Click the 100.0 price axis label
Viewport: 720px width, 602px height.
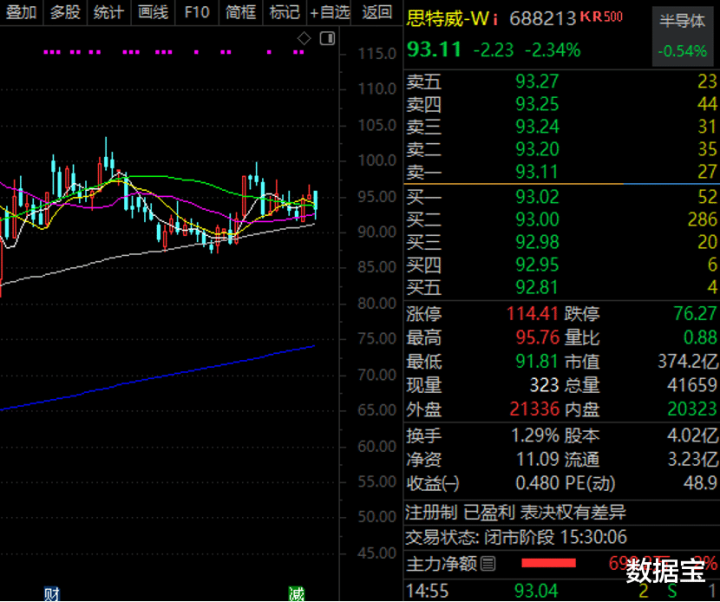[377, 161]
